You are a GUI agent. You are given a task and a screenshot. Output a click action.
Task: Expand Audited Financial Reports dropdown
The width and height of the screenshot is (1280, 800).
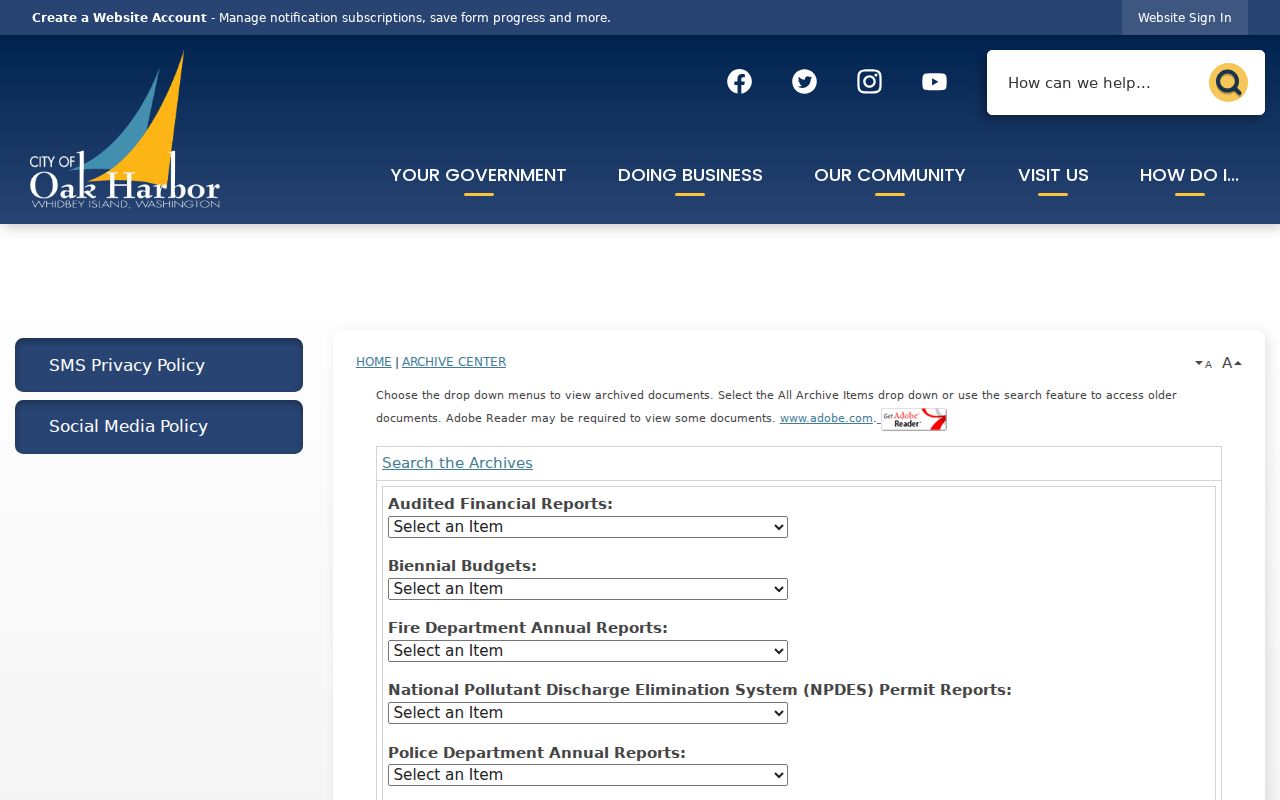588,527
